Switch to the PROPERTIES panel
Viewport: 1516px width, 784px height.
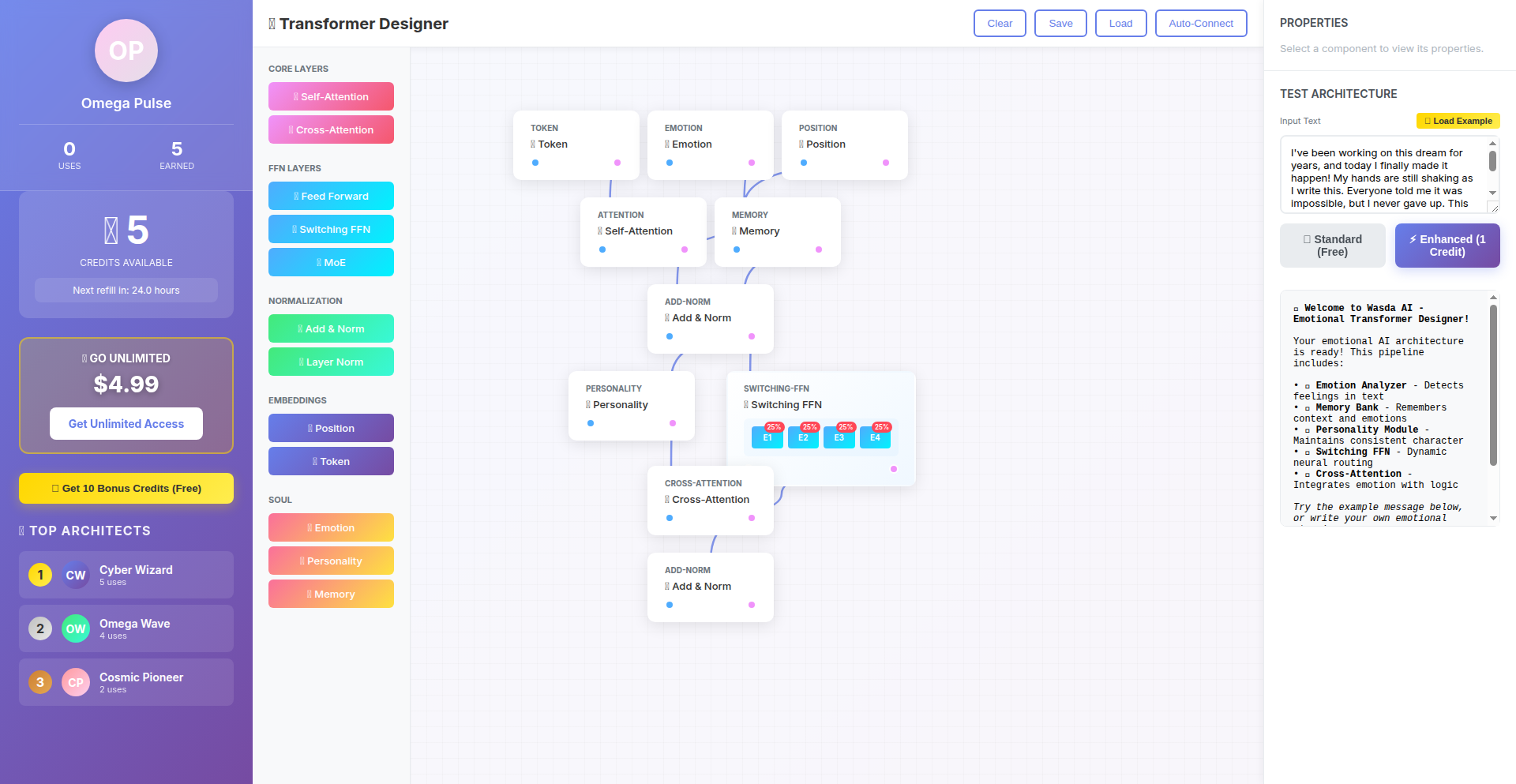[x=1314, y=23]
